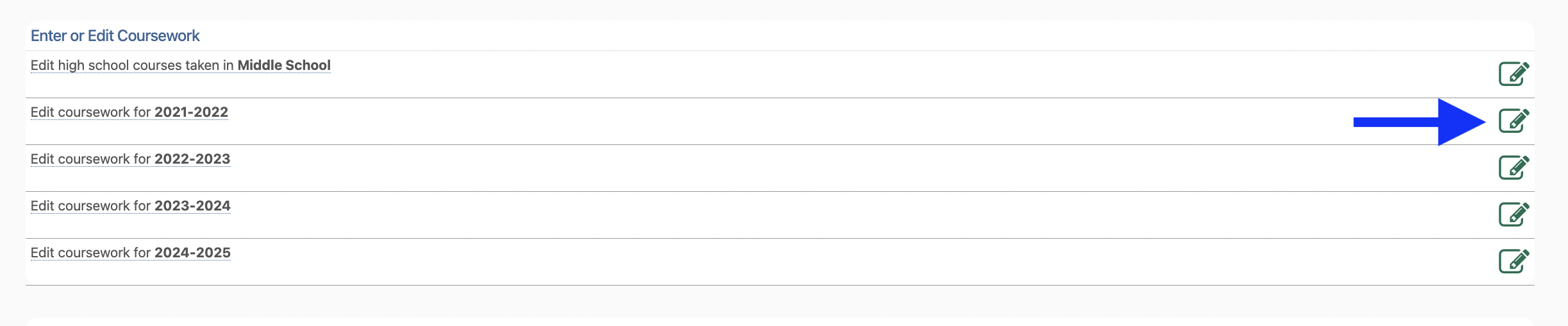Screen dimensions: 1568x326
Task: Select the 2024-2025 coursework pencil icon
Action: coord(1514,261)
